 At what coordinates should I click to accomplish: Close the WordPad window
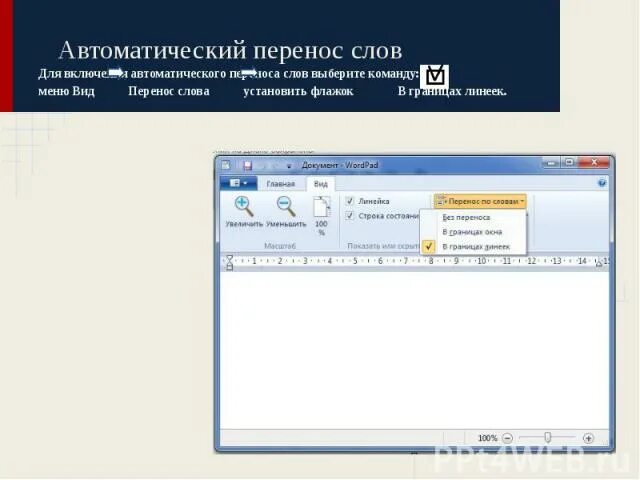click(x=594, y=163)
